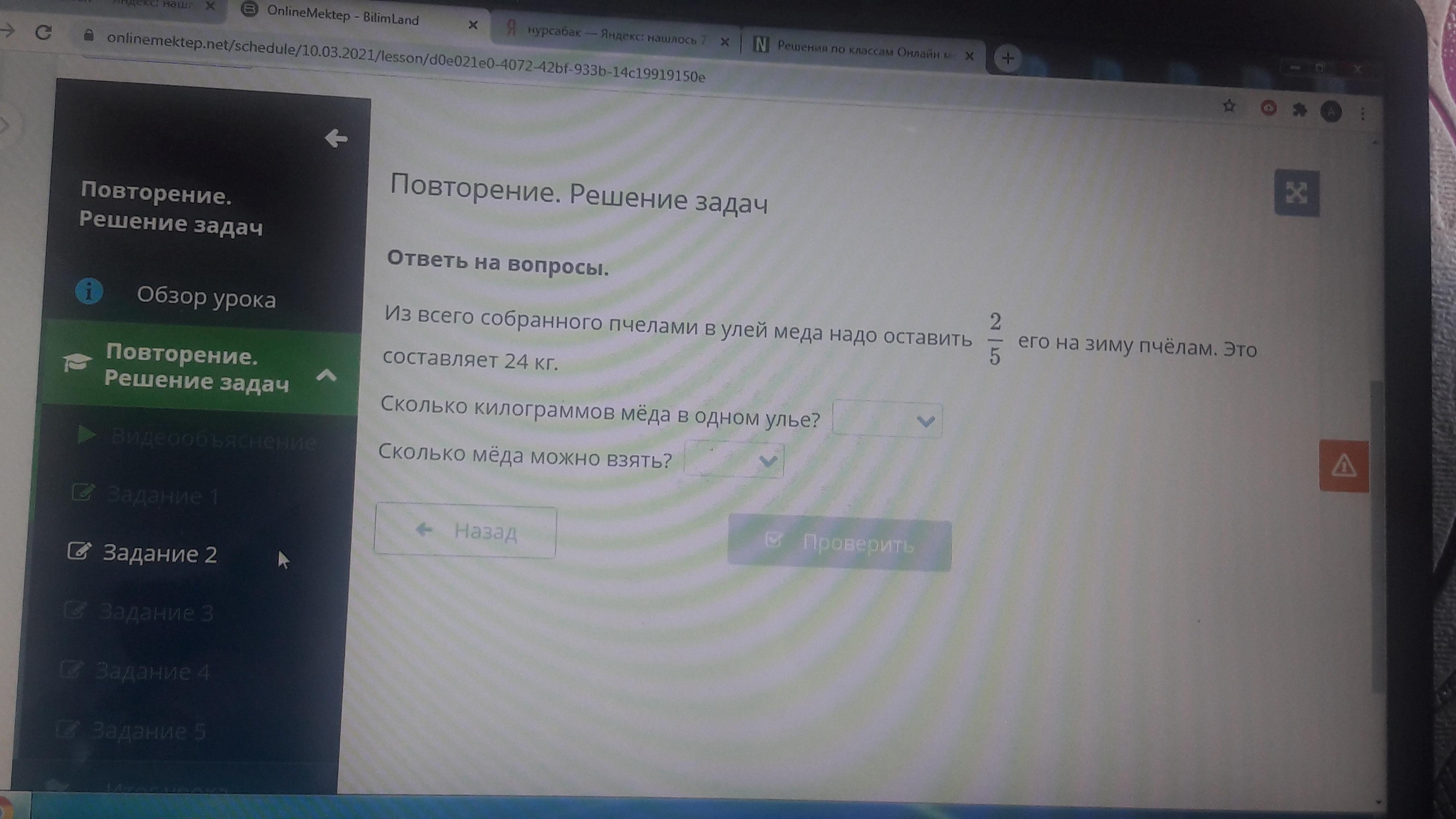This screenshot has height=819, width=1456.
Task: Open a new browser tab
Action: (1007, 57)
